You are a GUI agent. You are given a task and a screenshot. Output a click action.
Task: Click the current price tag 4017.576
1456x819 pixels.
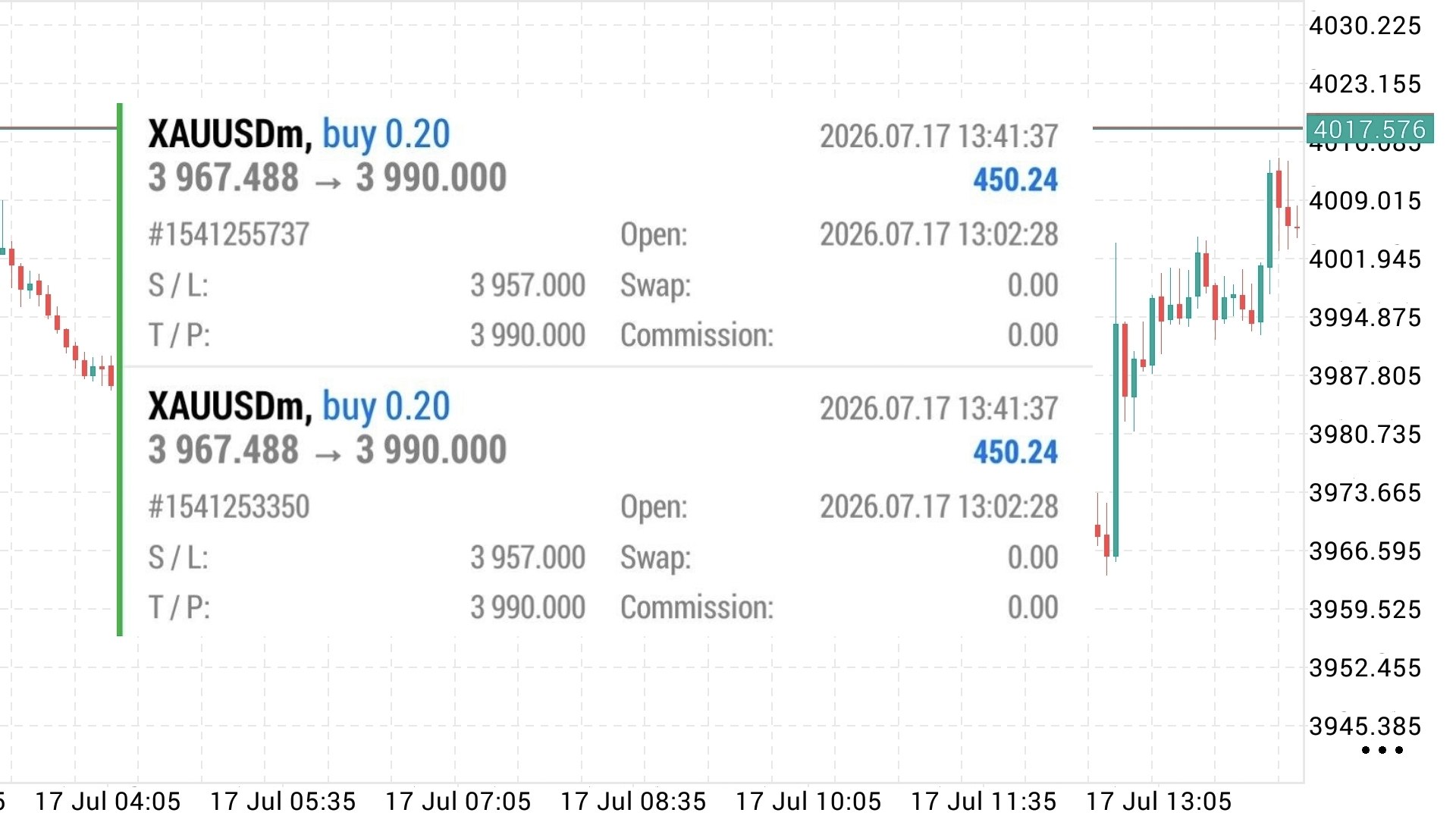[1370, 129]
